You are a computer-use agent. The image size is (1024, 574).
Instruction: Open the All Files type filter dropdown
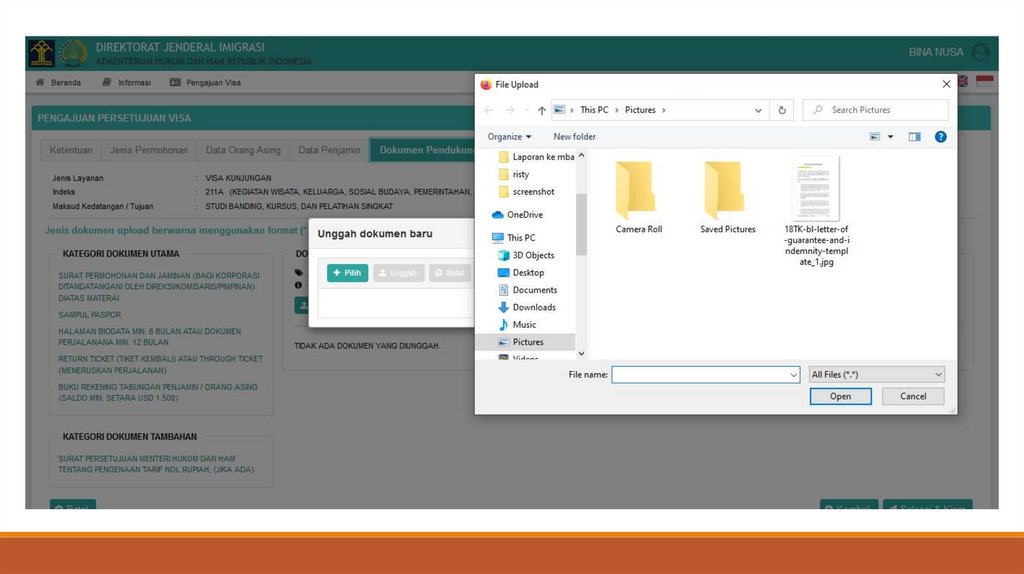[x=876, y=374]
